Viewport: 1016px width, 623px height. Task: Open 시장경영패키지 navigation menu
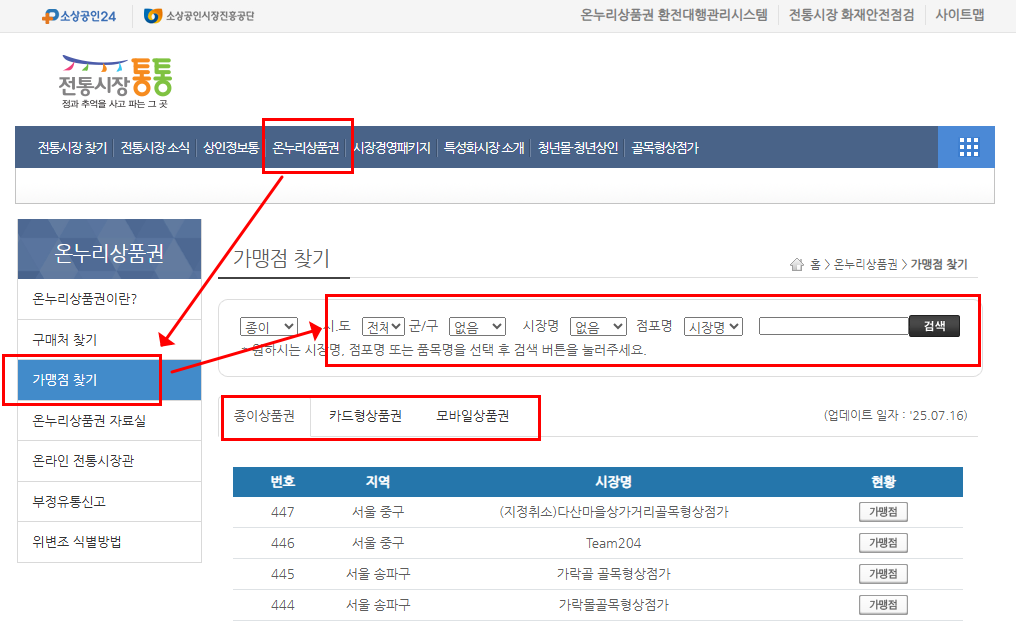coord(391,148)
